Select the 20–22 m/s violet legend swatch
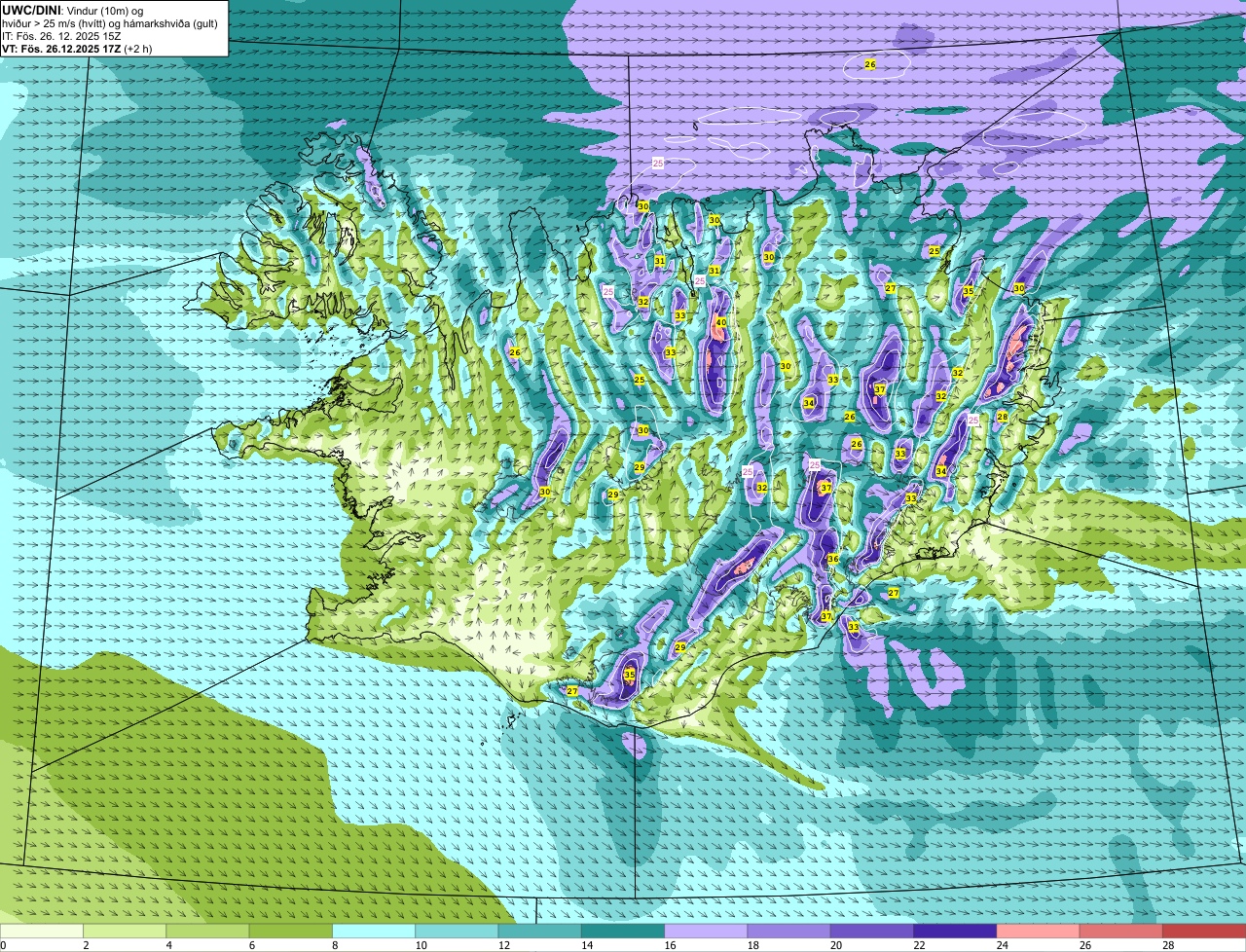This screenshot has width=1246, height=952. pyautogui.click(x=872, y=931)
